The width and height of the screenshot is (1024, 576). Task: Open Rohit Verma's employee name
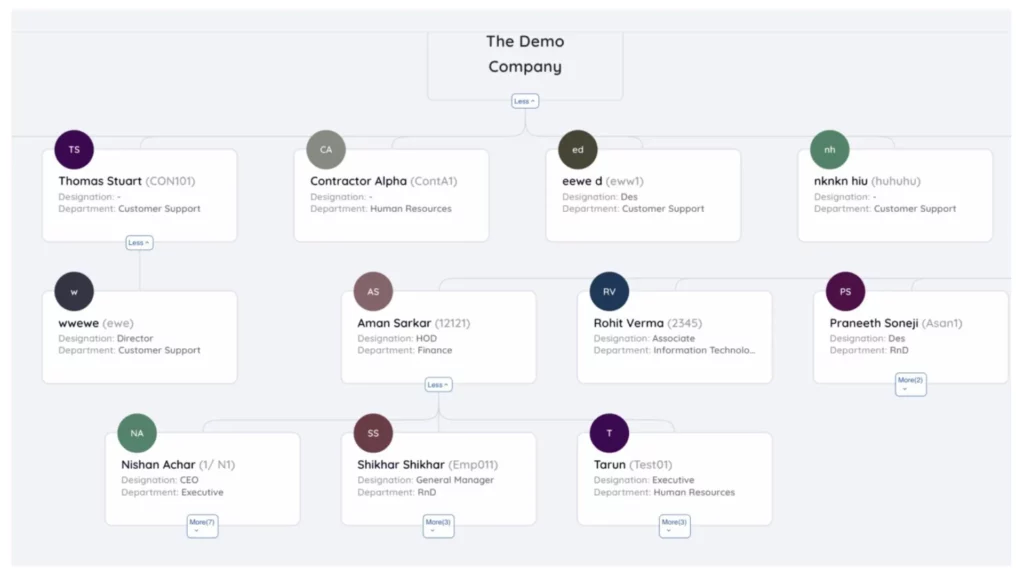coord(628,323)
